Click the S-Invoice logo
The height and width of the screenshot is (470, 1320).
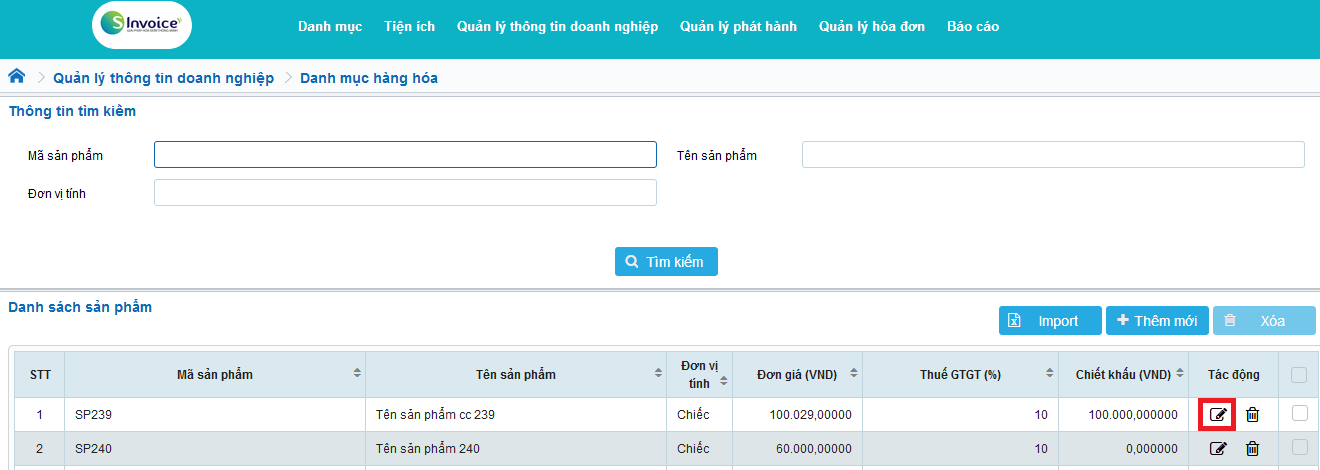tap(141, 26)
